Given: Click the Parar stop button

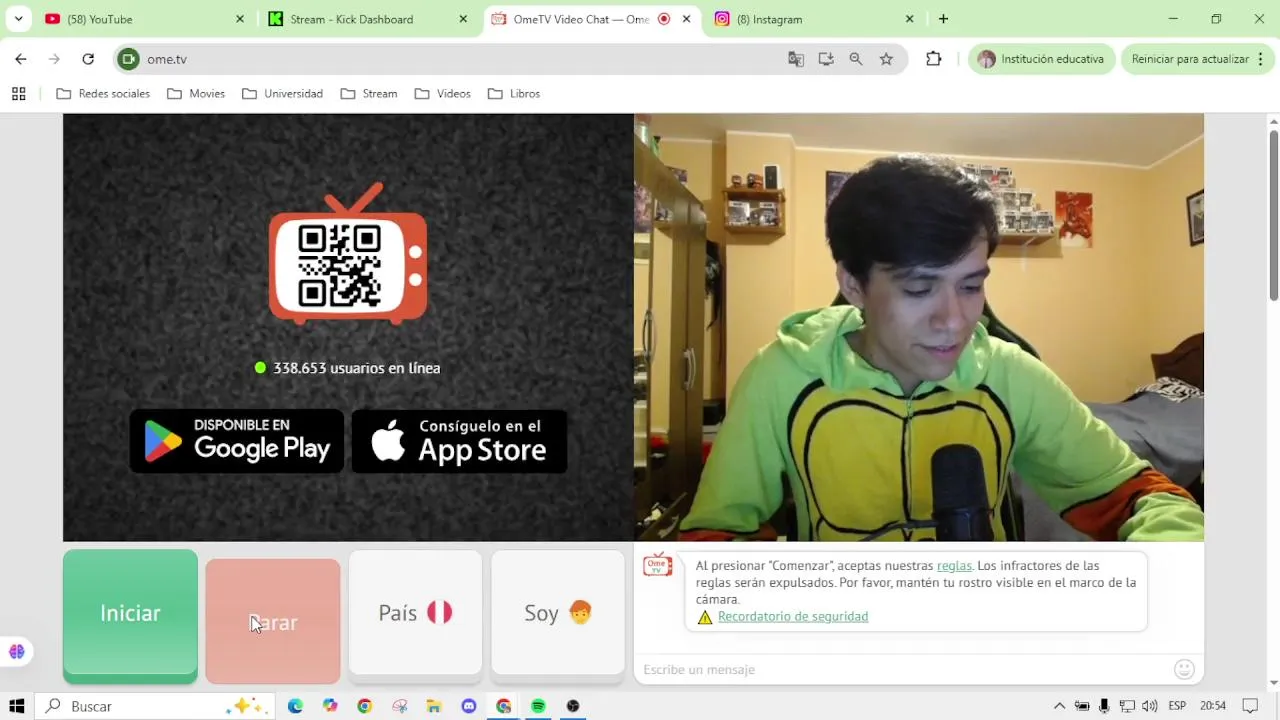Looking at the screenshot, I should (273, 622).
